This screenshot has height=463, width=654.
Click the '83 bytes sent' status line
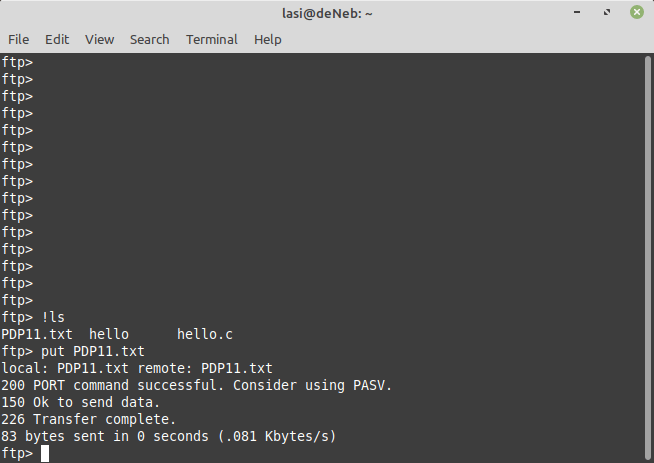tap(169, 436)
